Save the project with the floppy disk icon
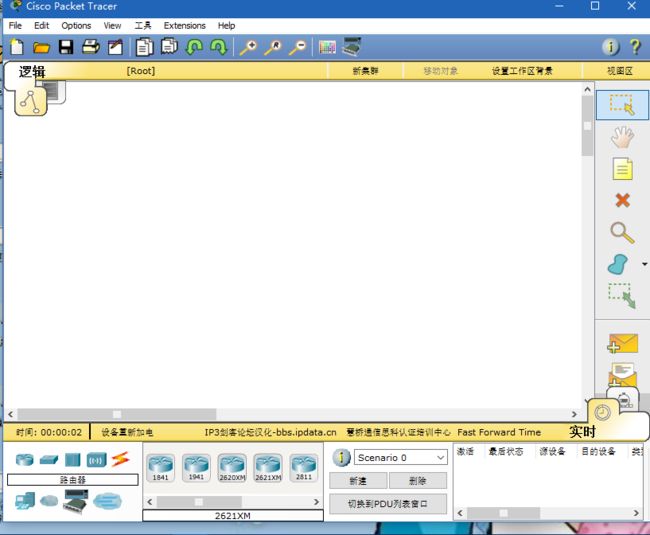The width and height of the screenshot is (650, 535). (x=66, y=47)
